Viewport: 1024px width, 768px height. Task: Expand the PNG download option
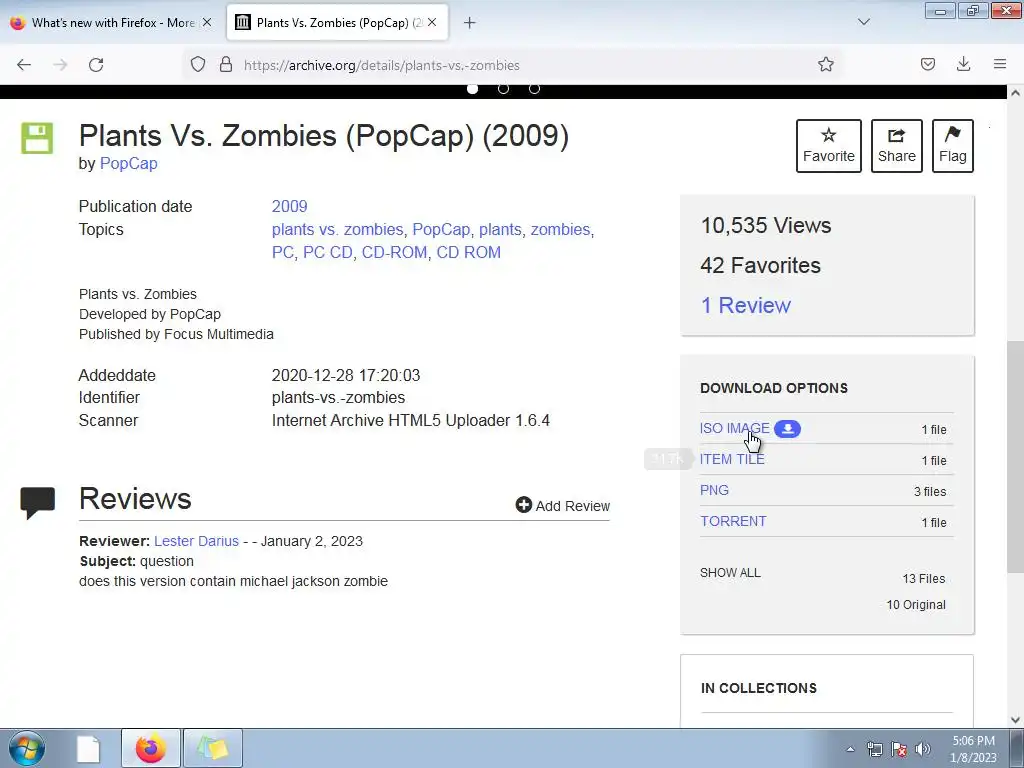[714, 490]
